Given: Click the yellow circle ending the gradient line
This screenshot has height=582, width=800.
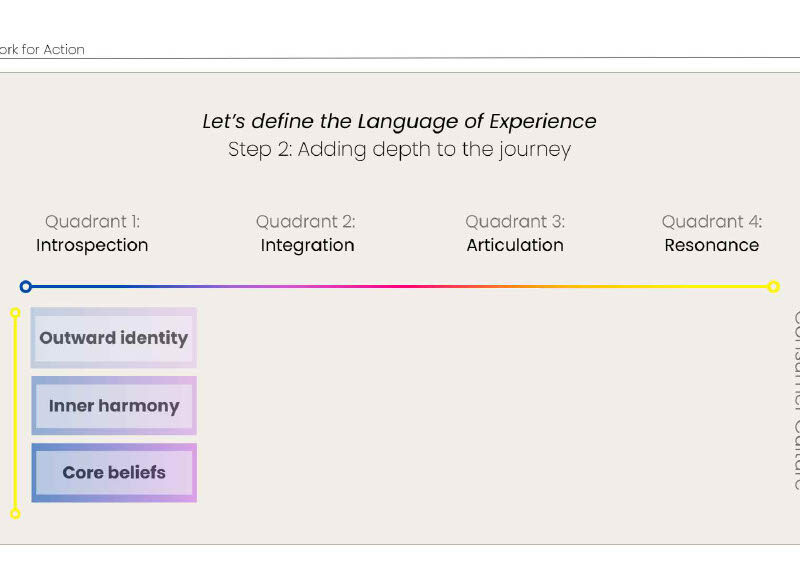Looking at the screenshot, I should (773, 287).
